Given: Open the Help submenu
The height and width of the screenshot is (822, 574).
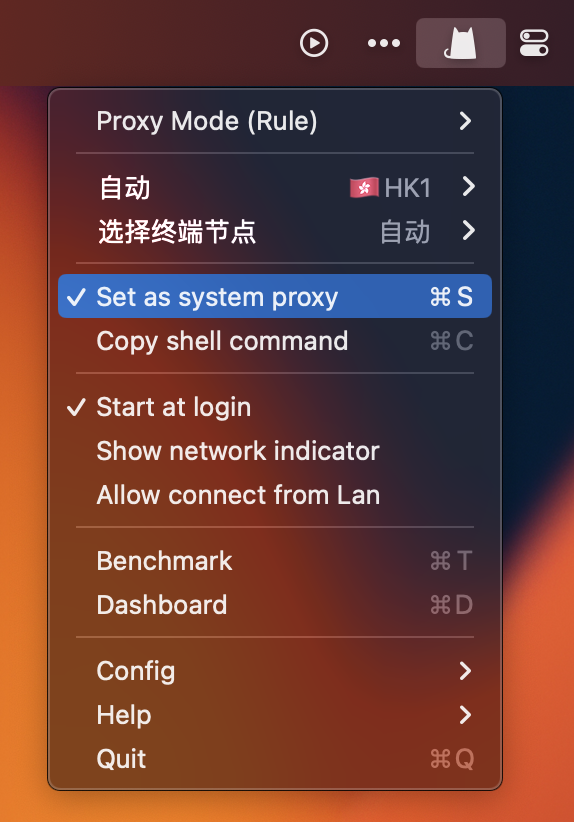Looking at the screenshot, I should pos(275,715).
